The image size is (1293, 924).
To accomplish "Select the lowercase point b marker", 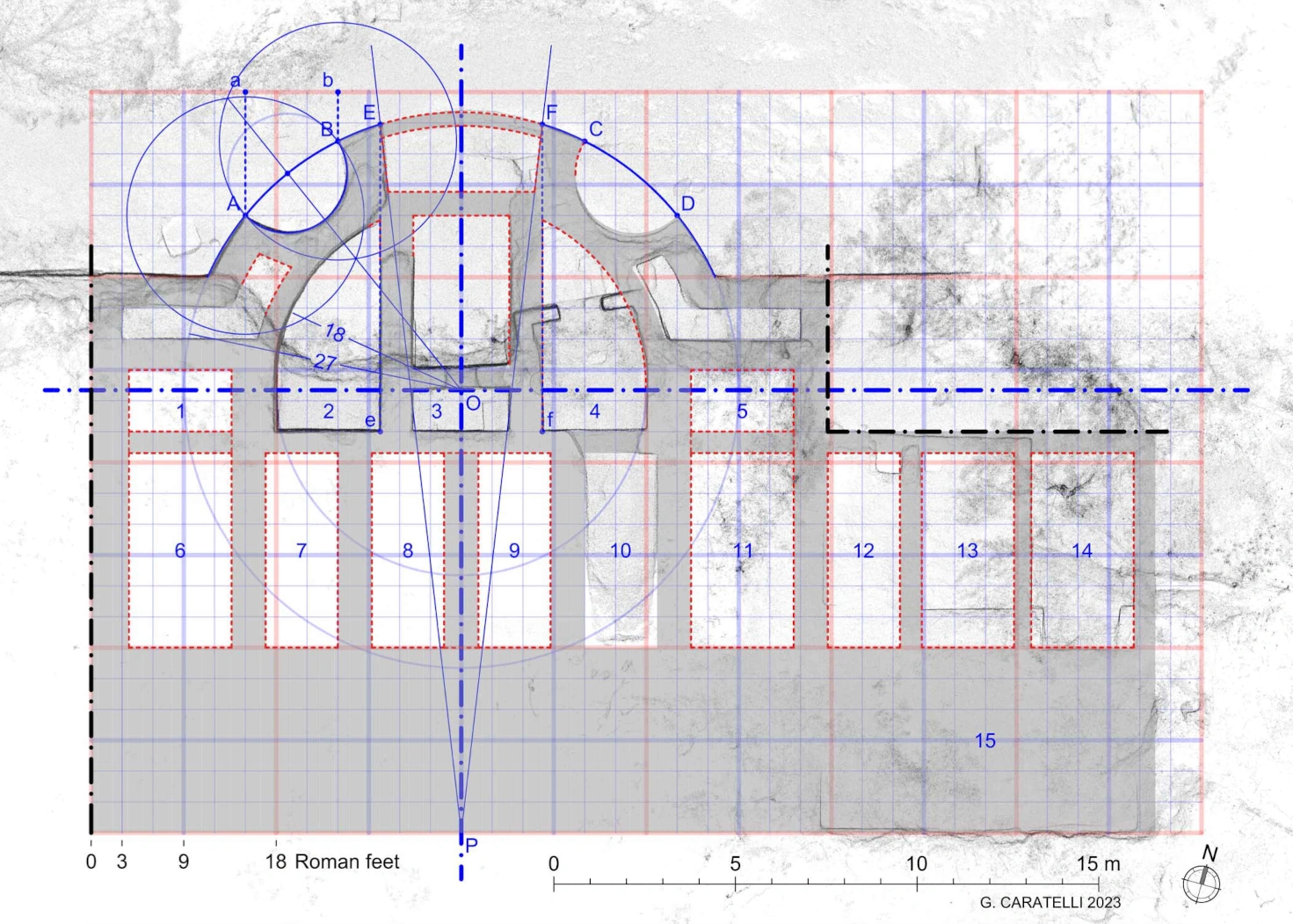I will pos(338,92).
